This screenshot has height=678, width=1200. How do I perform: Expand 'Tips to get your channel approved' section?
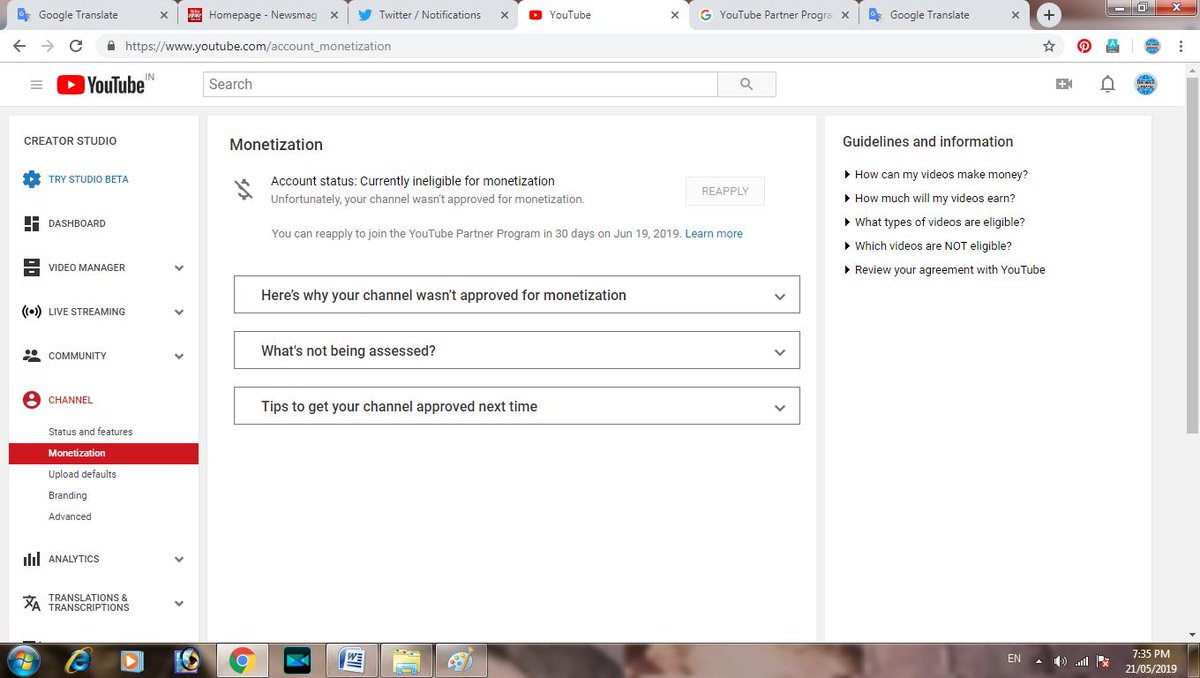coord(517,406)
